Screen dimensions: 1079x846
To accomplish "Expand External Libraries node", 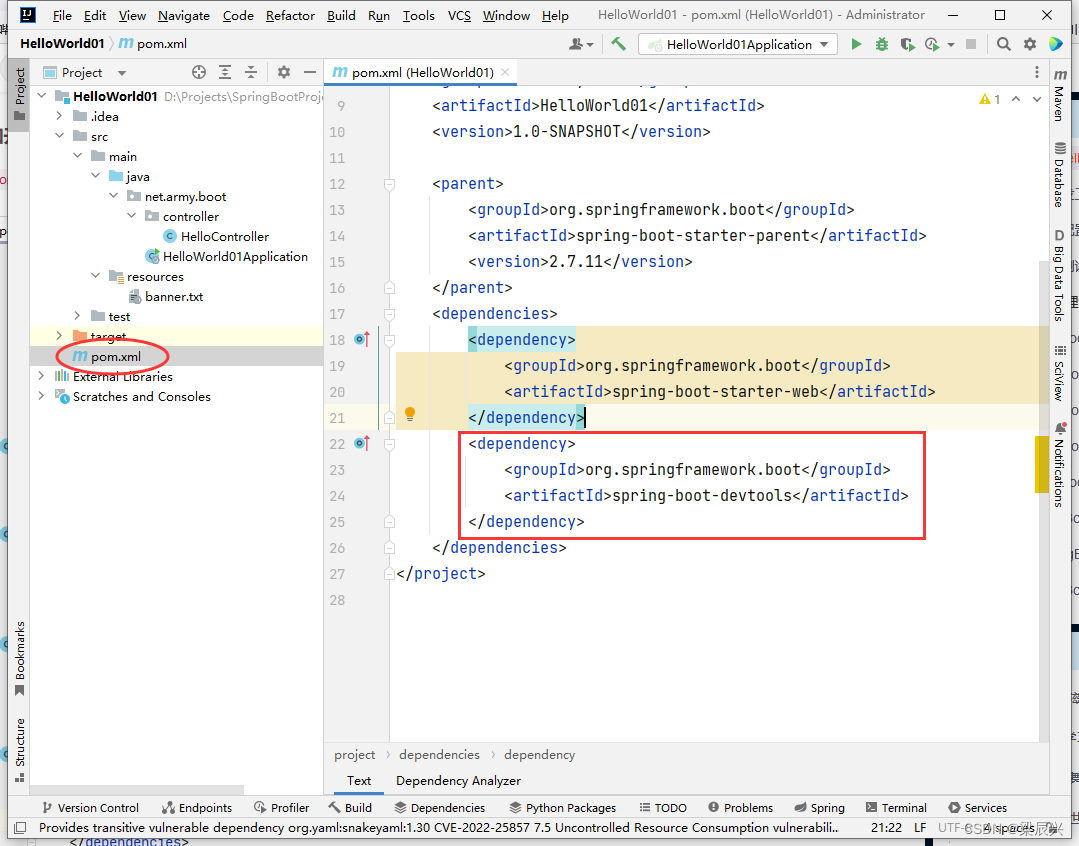I will [42, 376].
